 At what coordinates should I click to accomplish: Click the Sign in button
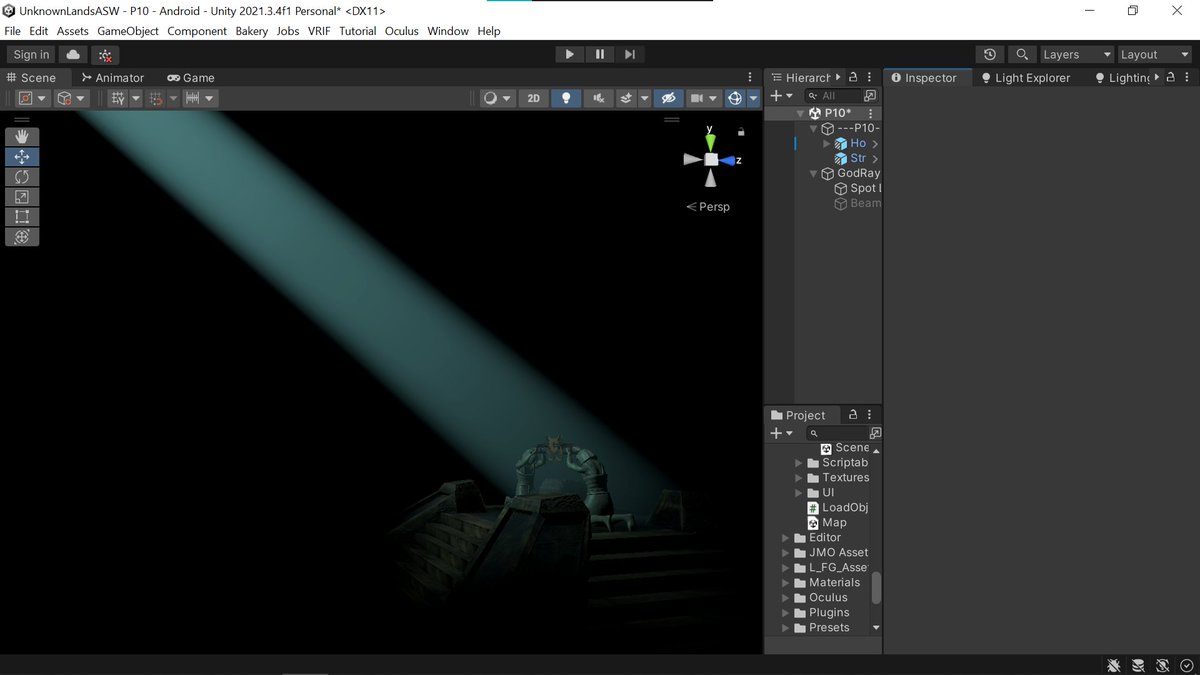(x=31, y=55)
